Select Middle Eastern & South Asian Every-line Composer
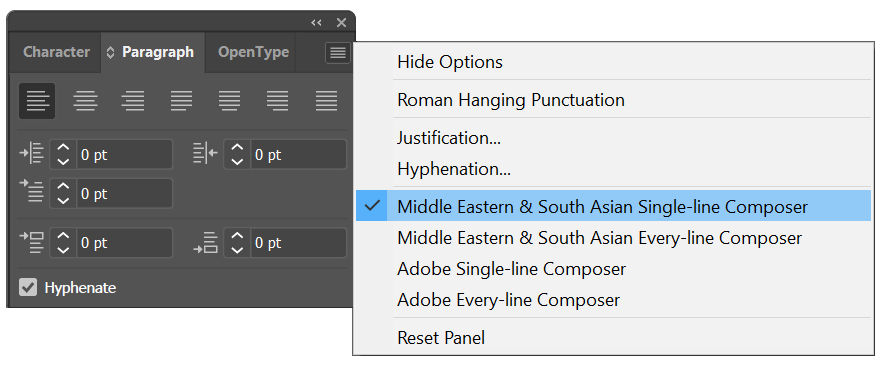883x365 pixels. coord(613,238)
